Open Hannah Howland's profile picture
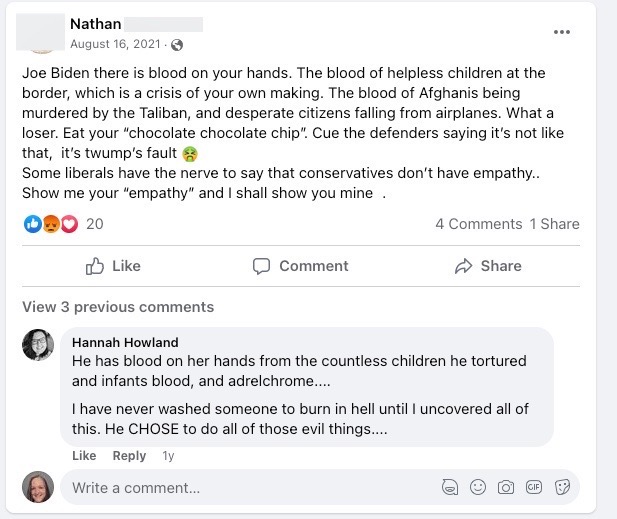Image resolution: width=617 pixels, height=519 pixels. click(38, 345)
